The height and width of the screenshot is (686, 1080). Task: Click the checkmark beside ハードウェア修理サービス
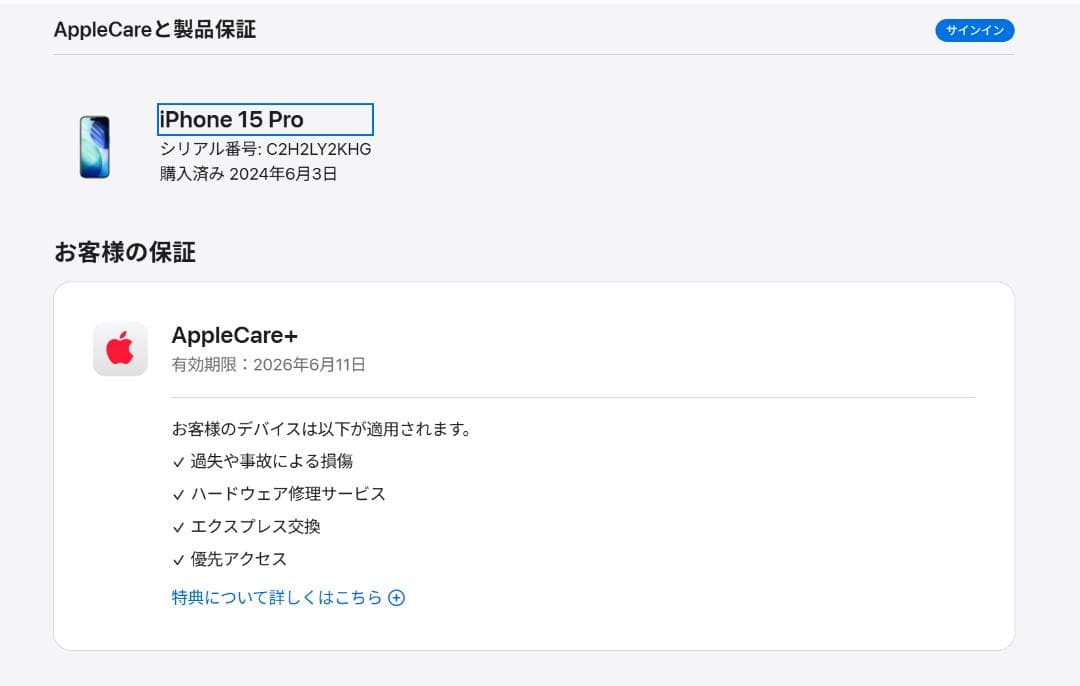click(179, 493)
